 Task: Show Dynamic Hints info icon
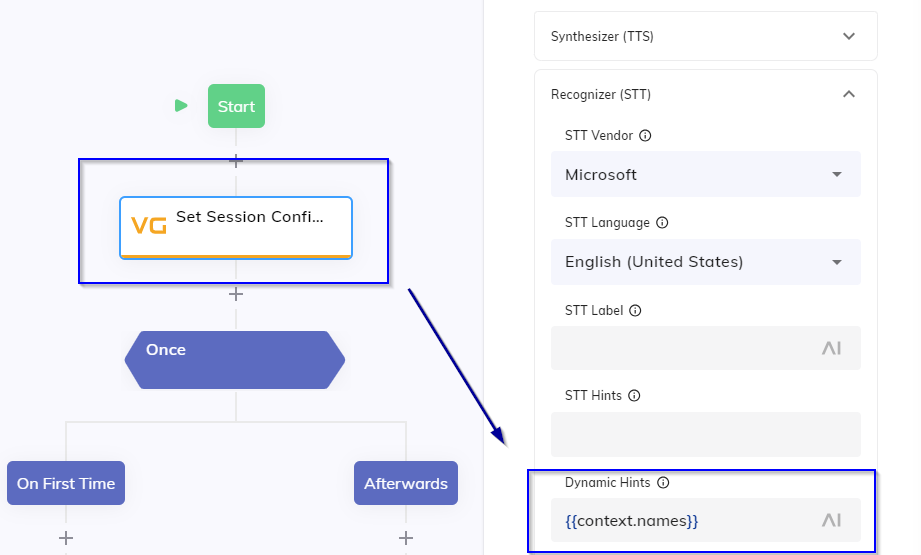tap(663, 483)
